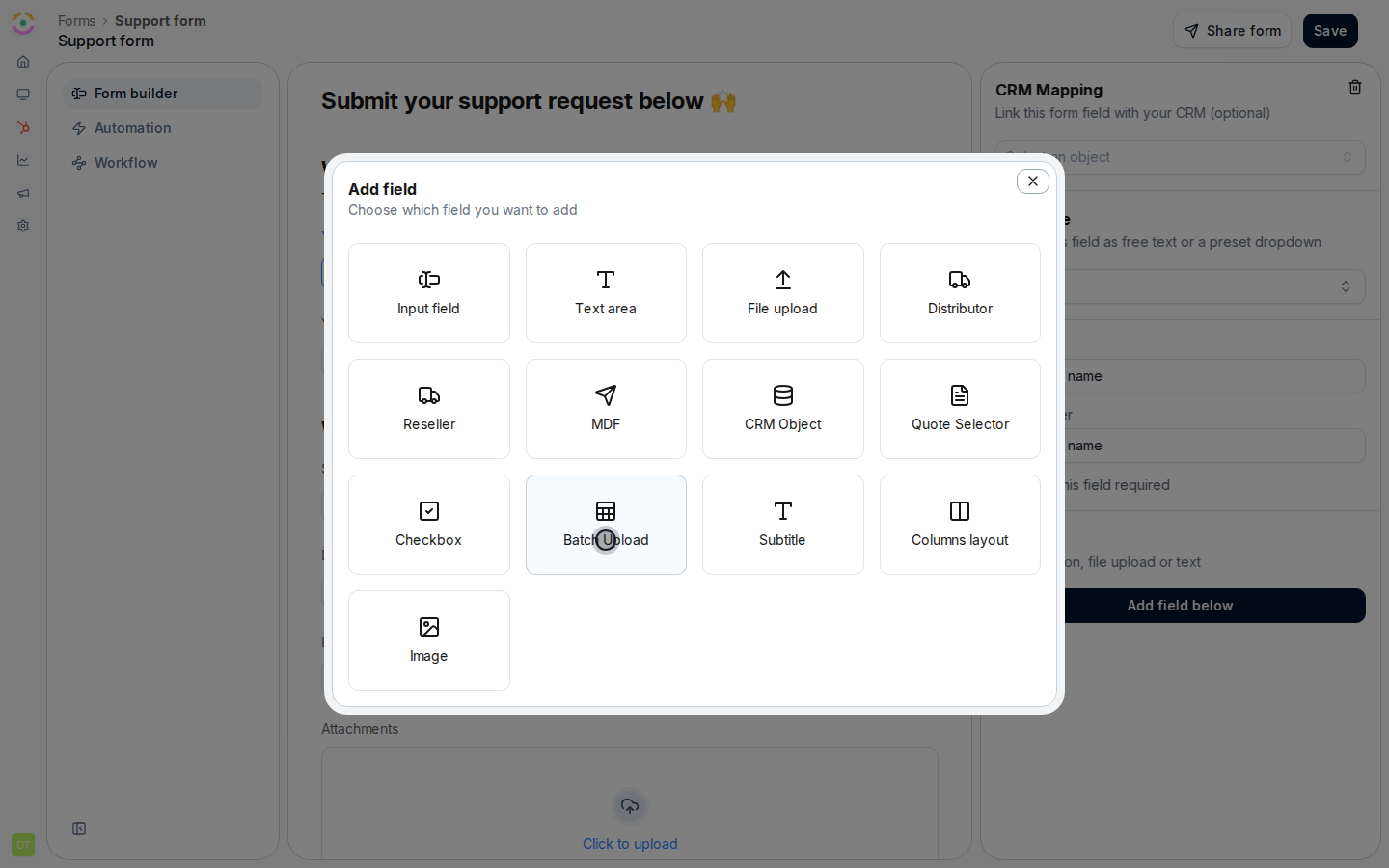The width and height of the screenshot is (1389, 868).
Task: Choose the Columns layout option
Action: [x=960, y=525]
